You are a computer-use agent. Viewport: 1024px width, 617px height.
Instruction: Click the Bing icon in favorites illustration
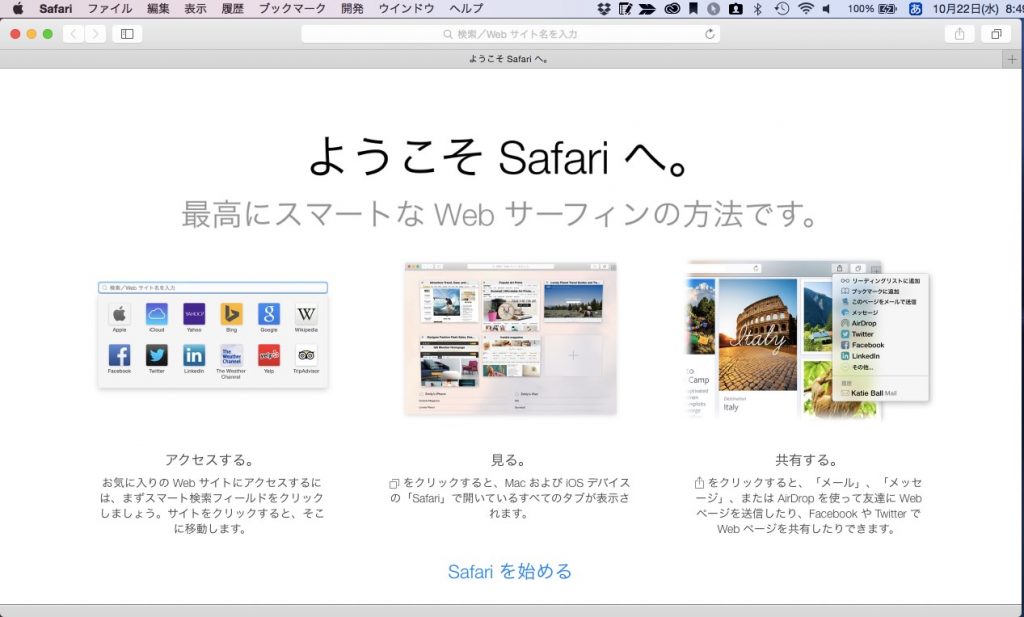pos(231,314)
